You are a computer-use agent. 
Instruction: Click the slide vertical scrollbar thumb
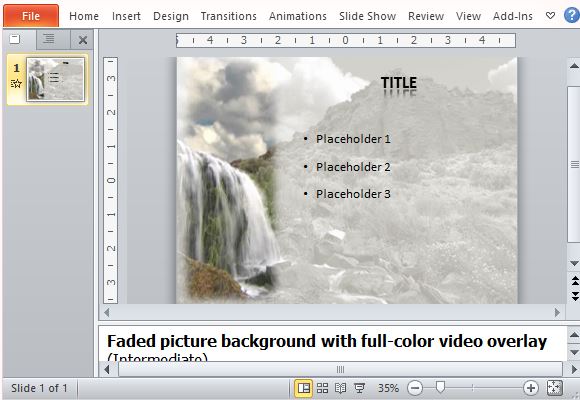(x=574, y=164)
